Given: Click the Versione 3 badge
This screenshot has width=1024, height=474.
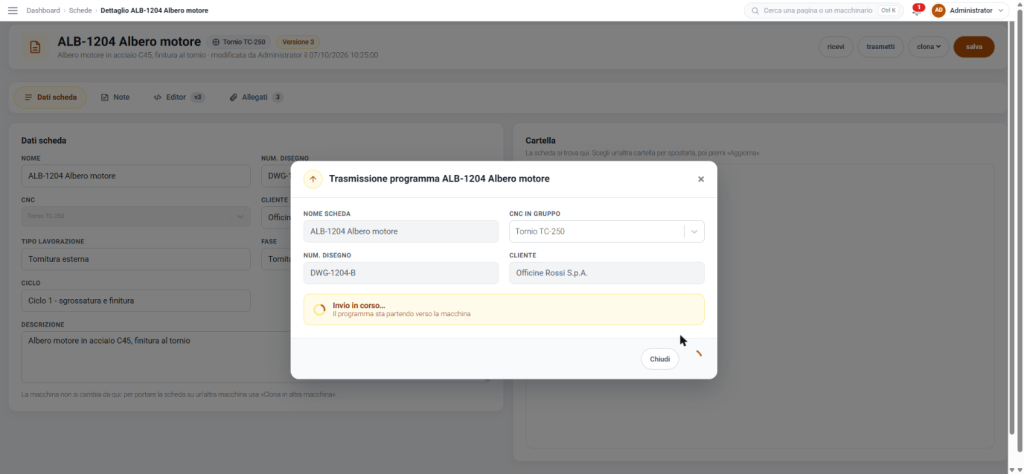Looking at the screenshot, I should point(298,42).
